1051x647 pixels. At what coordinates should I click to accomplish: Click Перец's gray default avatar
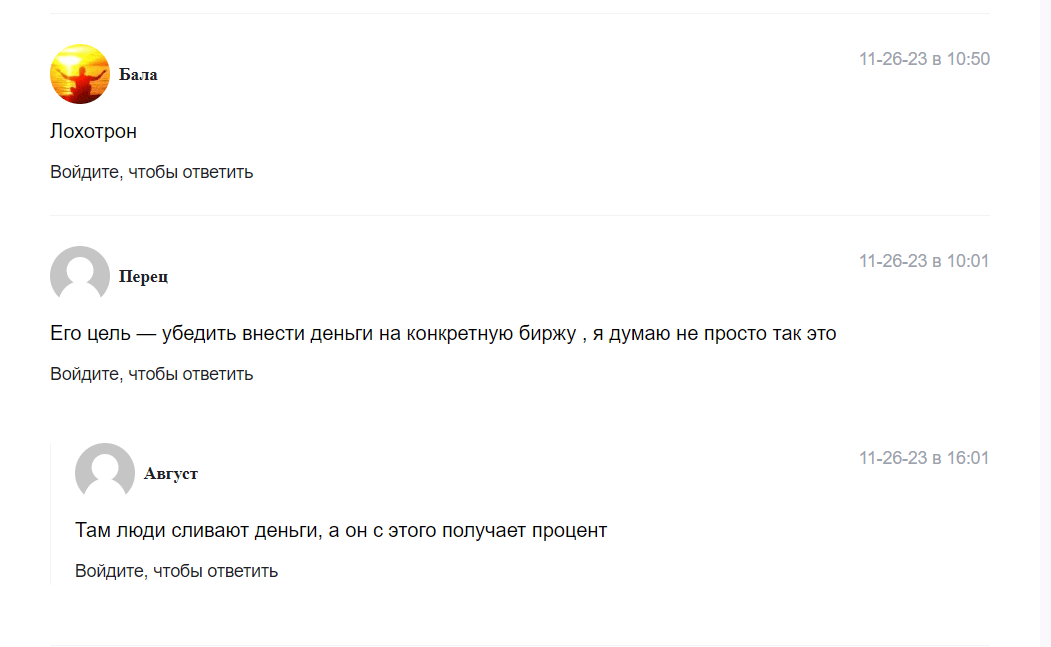(79, 275)
